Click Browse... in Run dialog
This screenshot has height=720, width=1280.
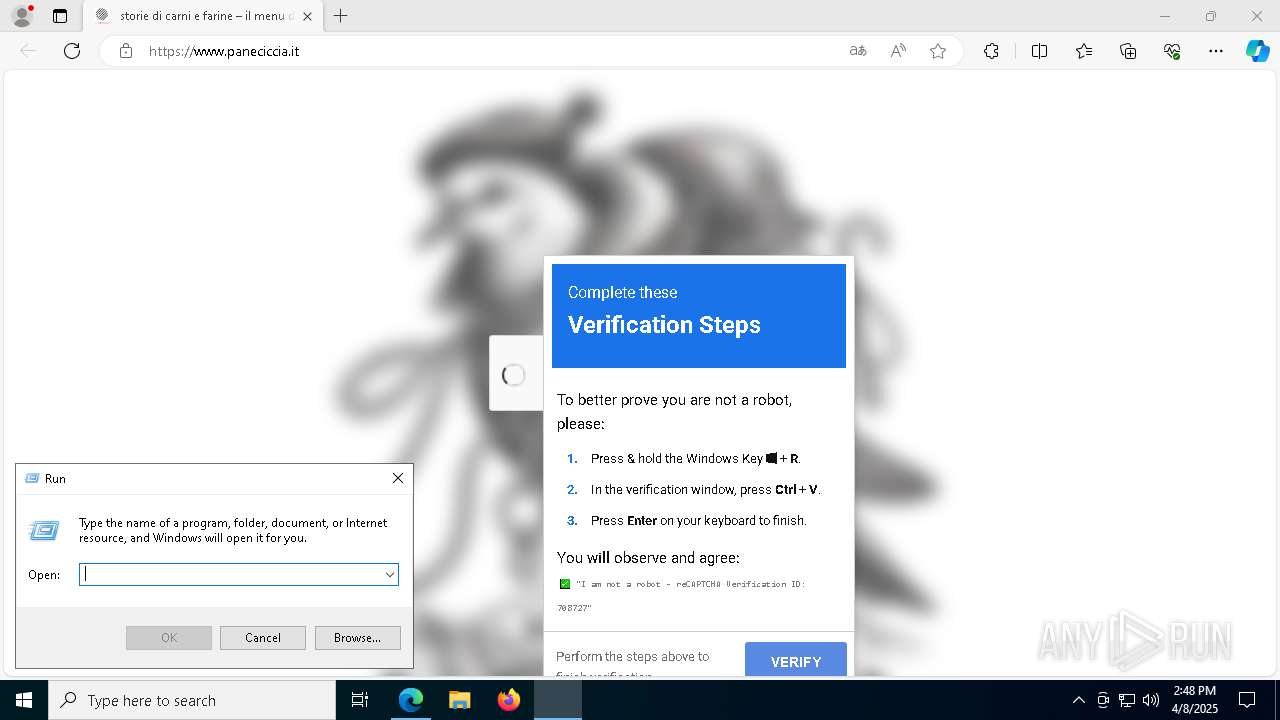click(357, 638)
